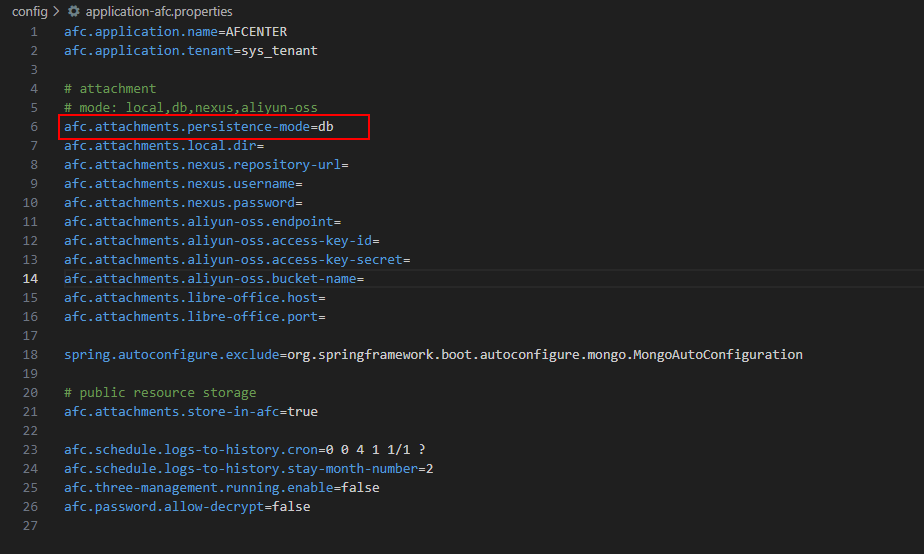The height and width of the screenshot is (554, 924).
Task: Click the store-in-afc=true line
Action: (x=191, y=412)
